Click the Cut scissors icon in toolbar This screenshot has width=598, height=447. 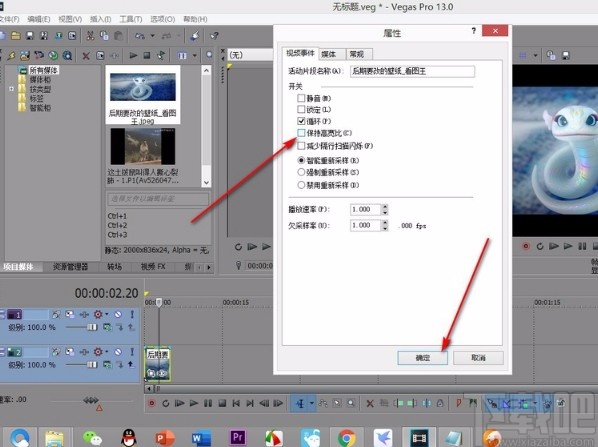(90, 36)
